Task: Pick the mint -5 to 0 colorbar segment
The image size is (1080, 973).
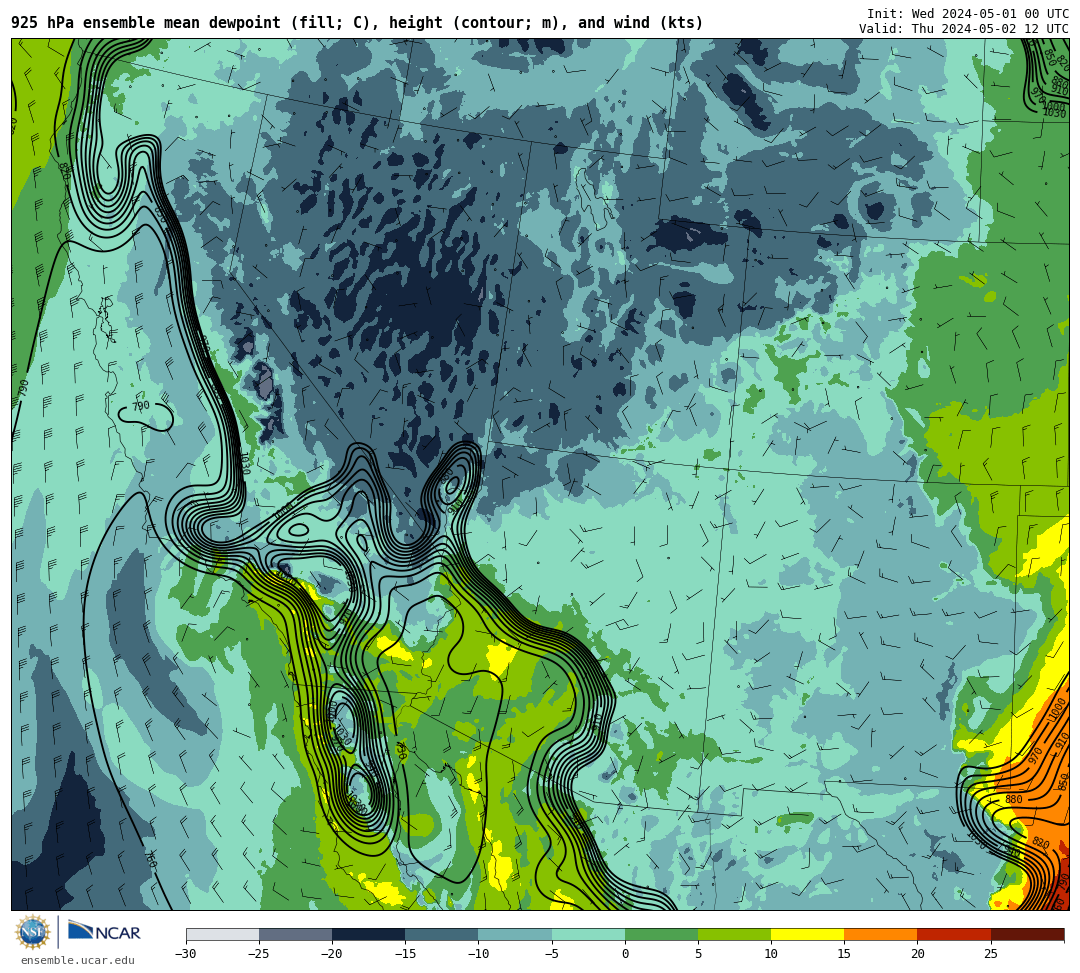Action: 588,934
